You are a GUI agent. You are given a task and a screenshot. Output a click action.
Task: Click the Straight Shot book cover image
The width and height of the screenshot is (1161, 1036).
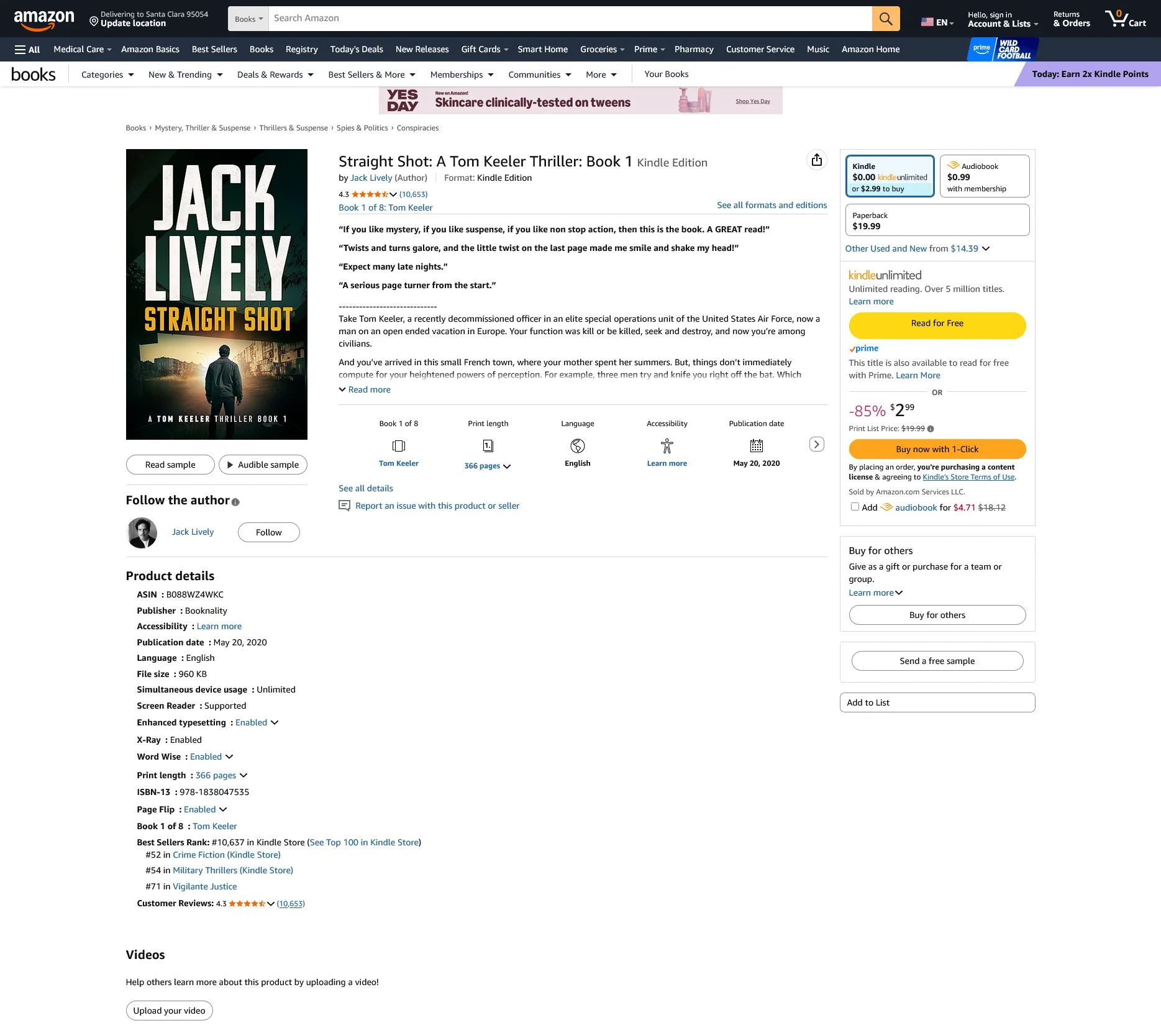pyautogui.click(x=216, y=294)
